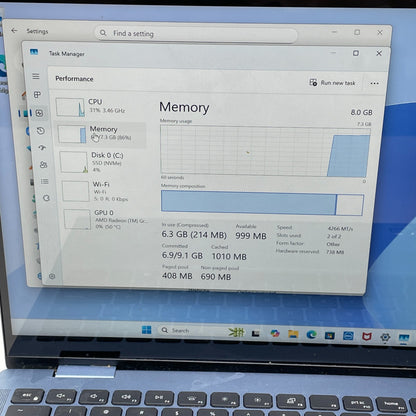Open the Services icon in sidebar
Screen dimensions: 416x416
tap(46, 198)
